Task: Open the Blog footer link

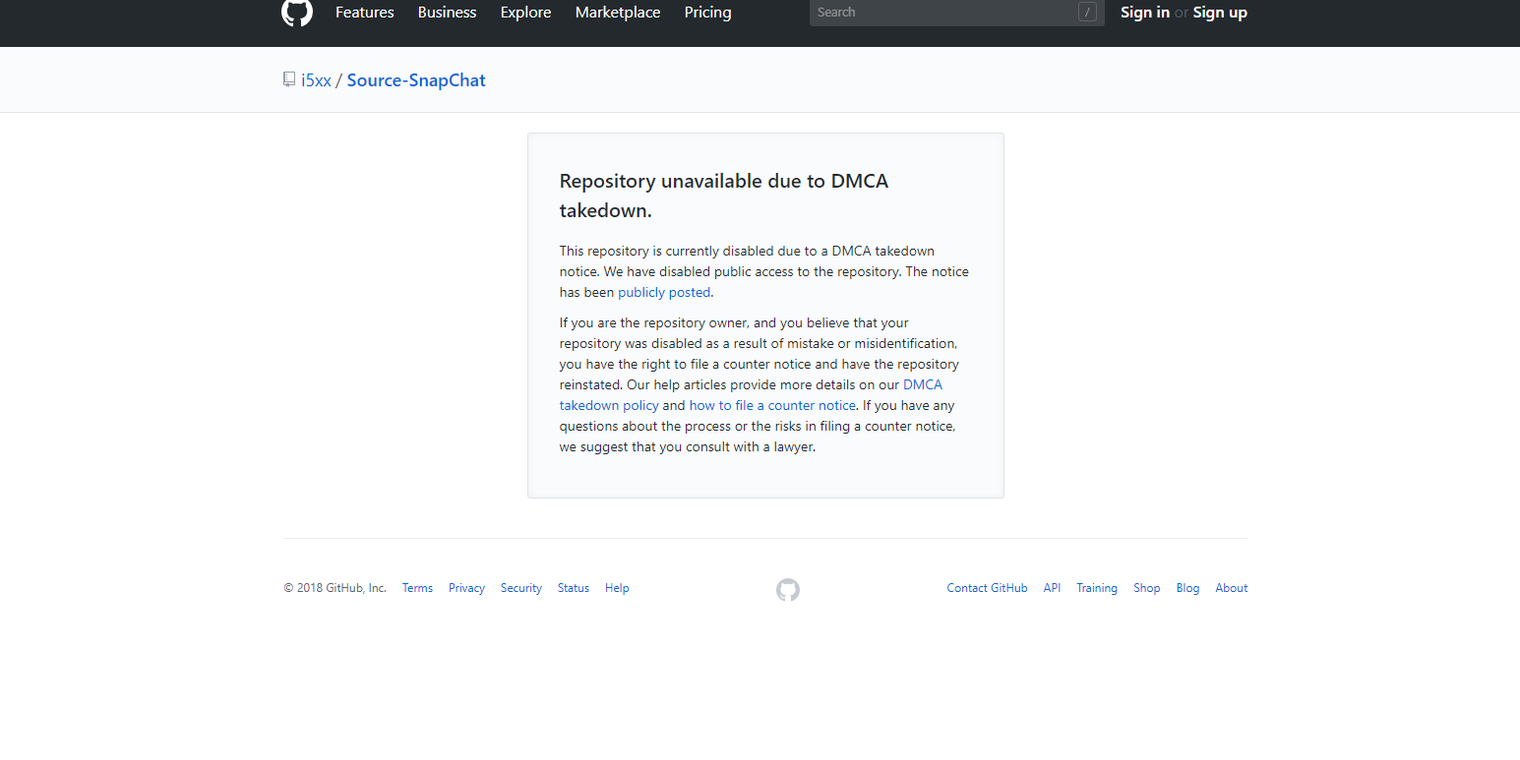Action: pyautogui.click(x=1188, y=588)
